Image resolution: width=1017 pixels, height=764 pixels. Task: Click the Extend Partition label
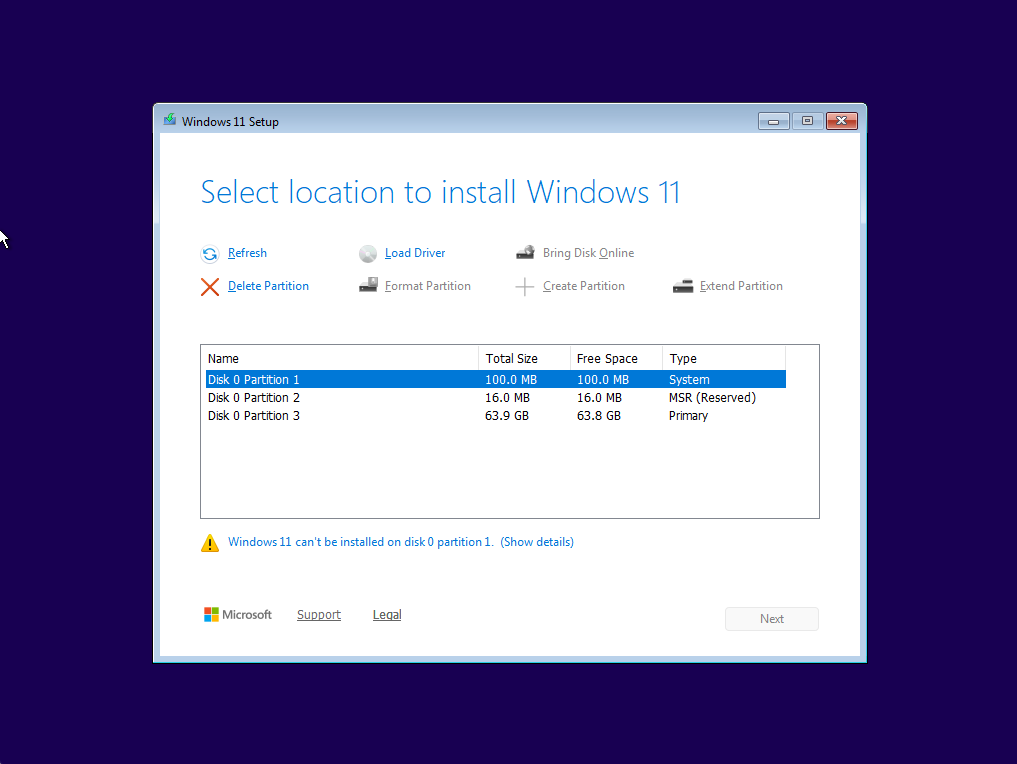741,286
